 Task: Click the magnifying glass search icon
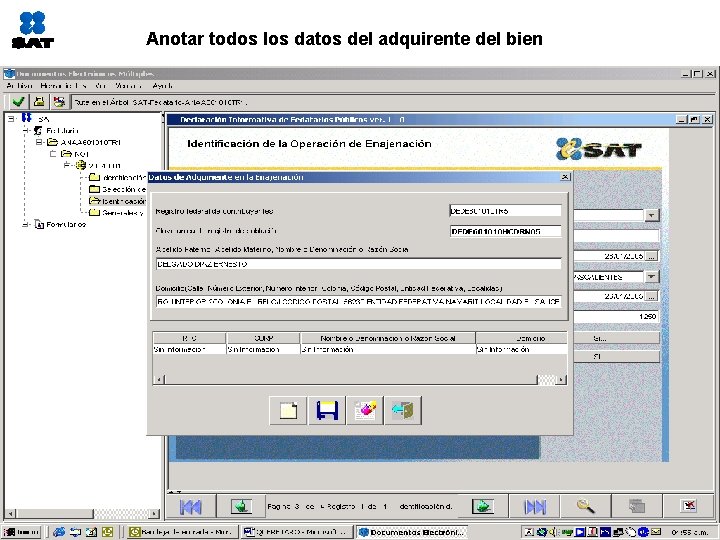point(585,507)
